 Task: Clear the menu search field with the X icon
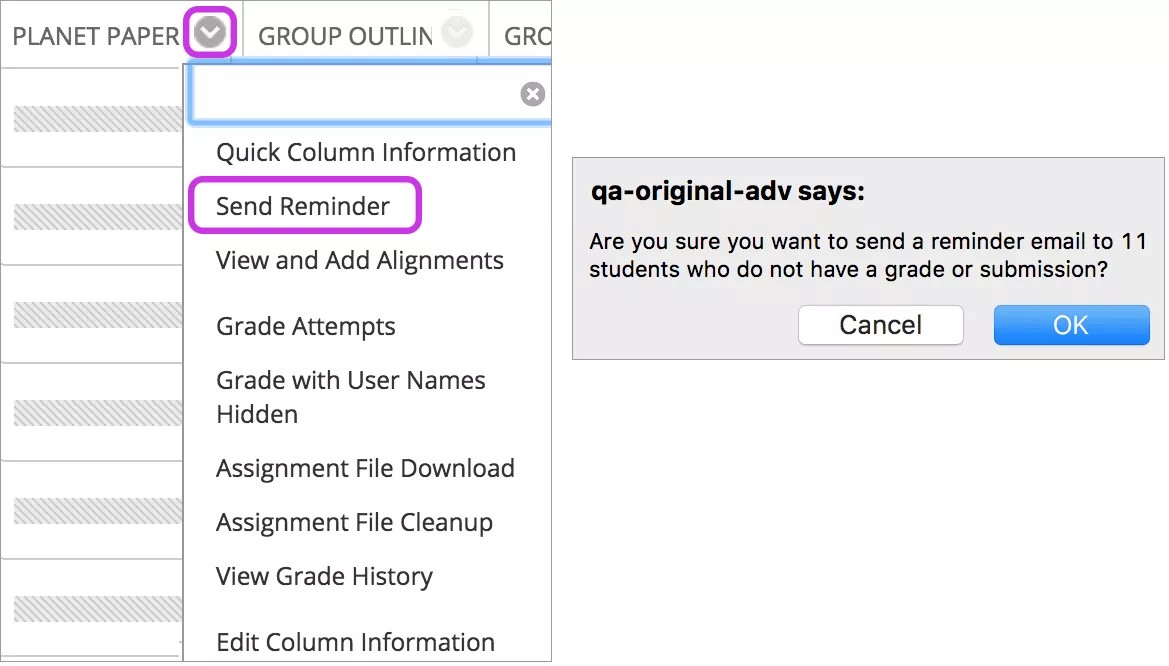coord(533,94)
